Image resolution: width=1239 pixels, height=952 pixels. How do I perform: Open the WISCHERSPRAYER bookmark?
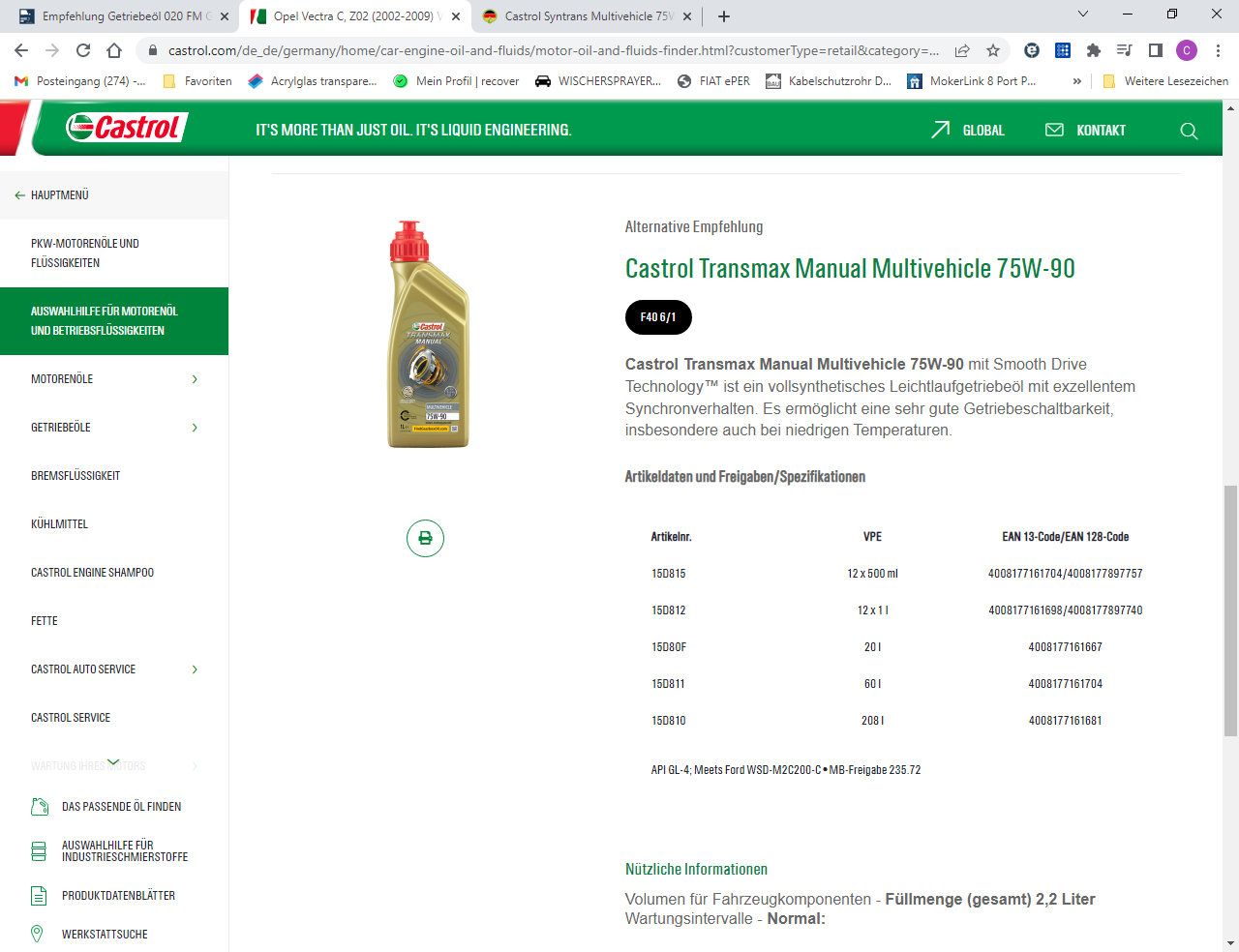coord(598,81)
